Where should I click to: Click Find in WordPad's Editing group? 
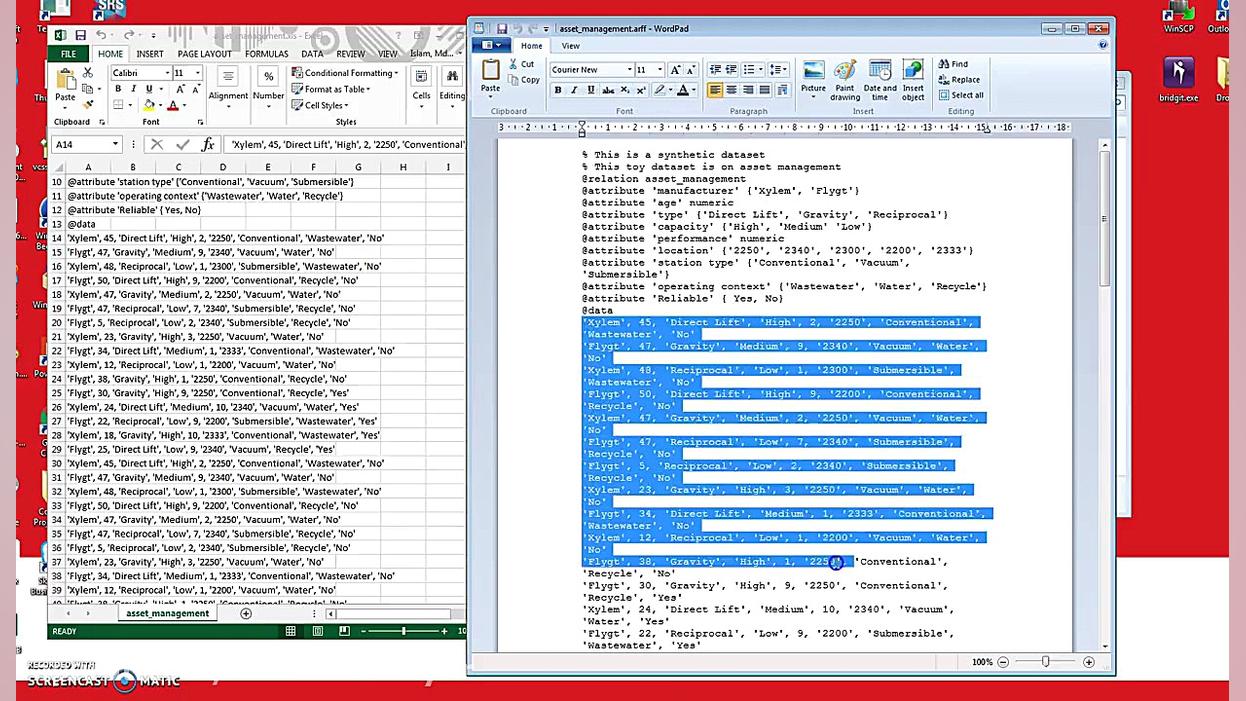pos(953,64)
